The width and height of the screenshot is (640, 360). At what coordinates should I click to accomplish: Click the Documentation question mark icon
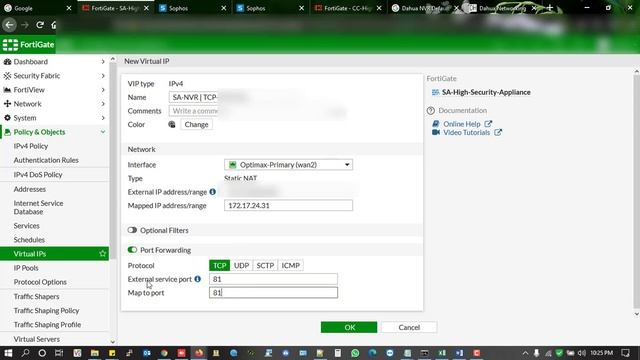[431, 110]
